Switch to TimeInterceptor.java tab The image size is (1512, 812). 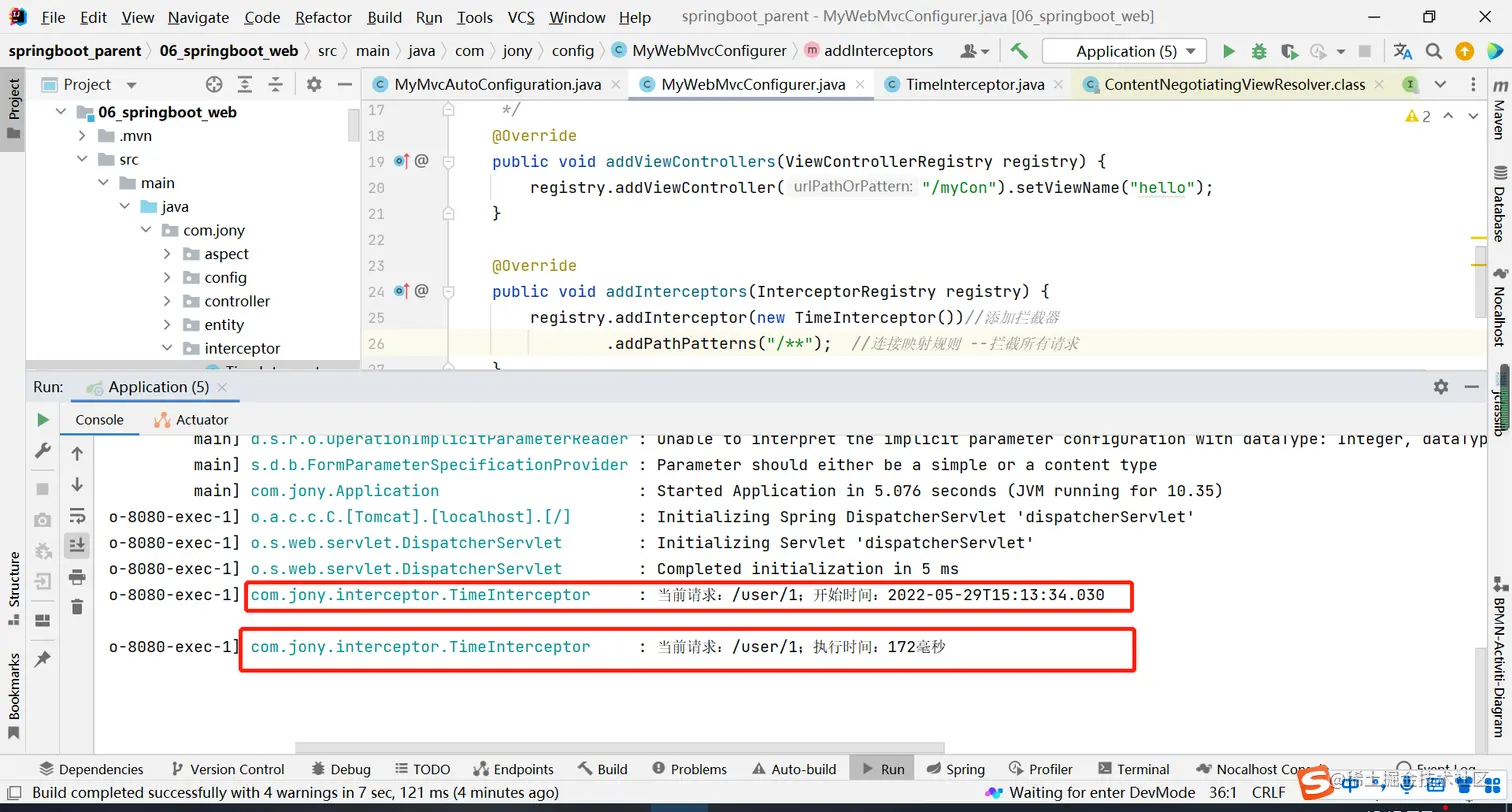(975, 85)
